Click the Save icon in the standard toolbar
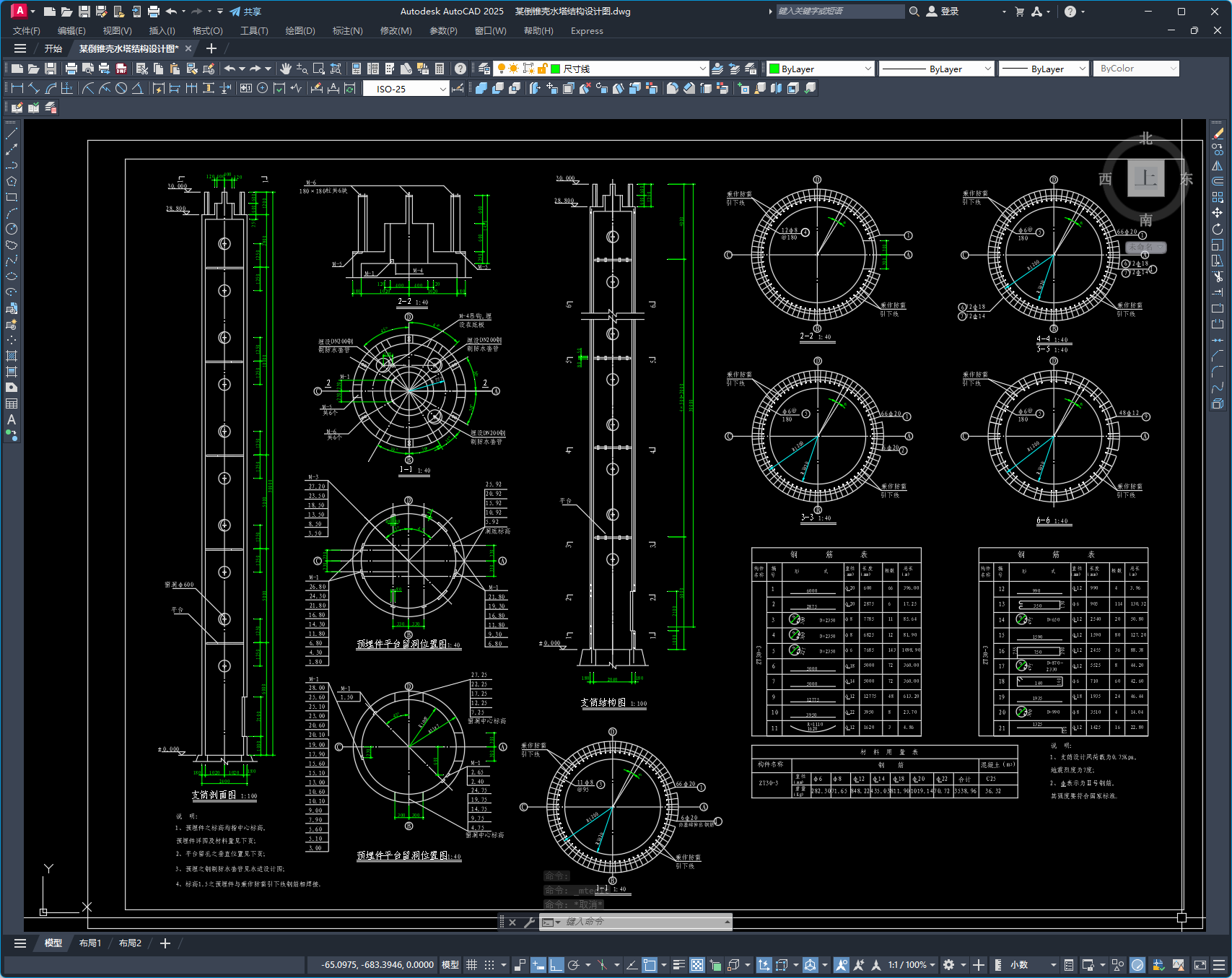The width and height of the screenshot is (1232, 978). [x=51, y=69]
